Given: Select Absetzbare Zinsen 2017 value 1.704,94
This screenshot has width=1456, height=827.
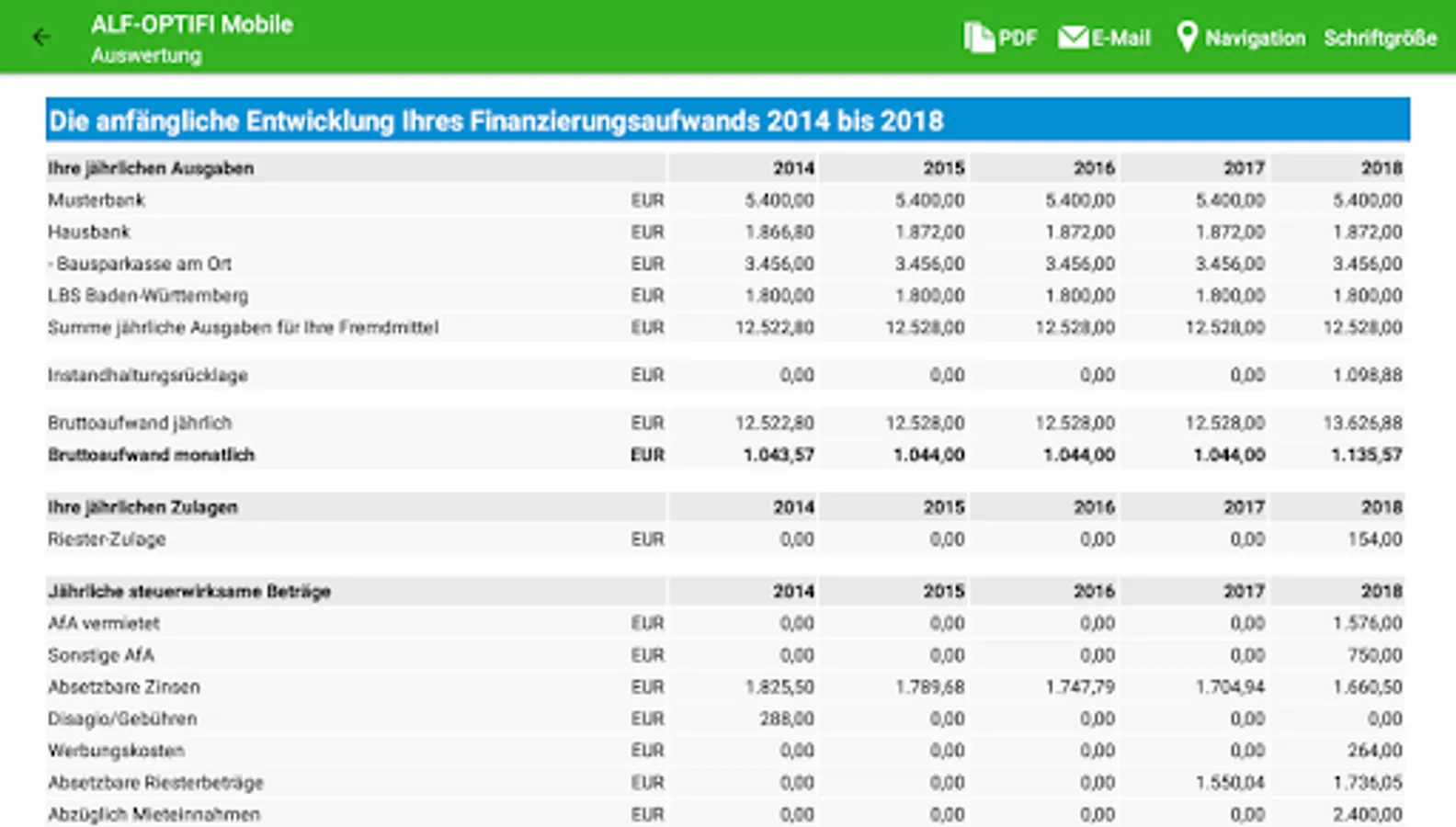Looking at the screenshot, I should [x=1231, y=687].
